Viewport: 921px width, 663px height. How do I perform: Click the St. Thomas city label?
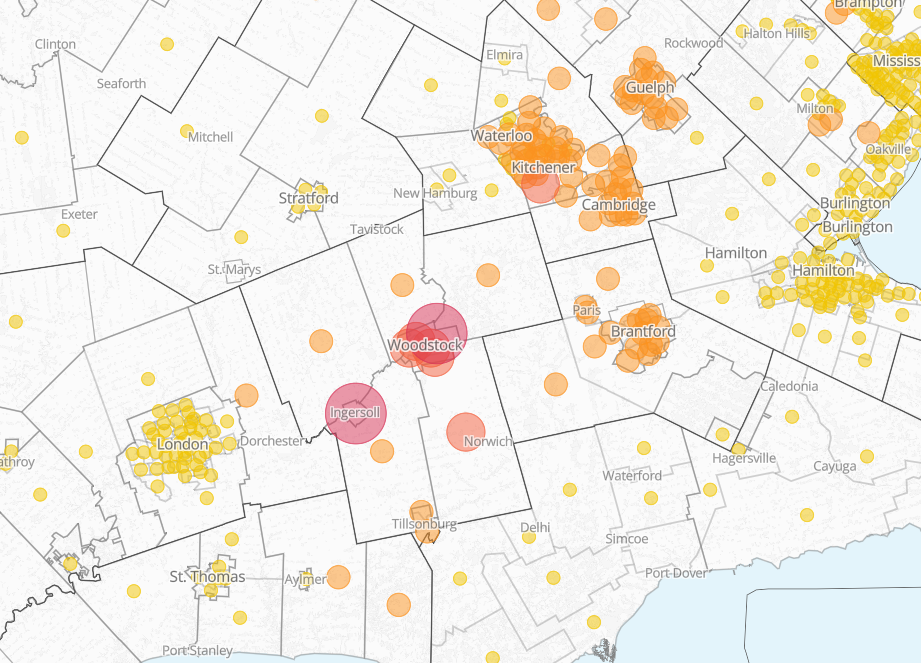click(207, 577)
